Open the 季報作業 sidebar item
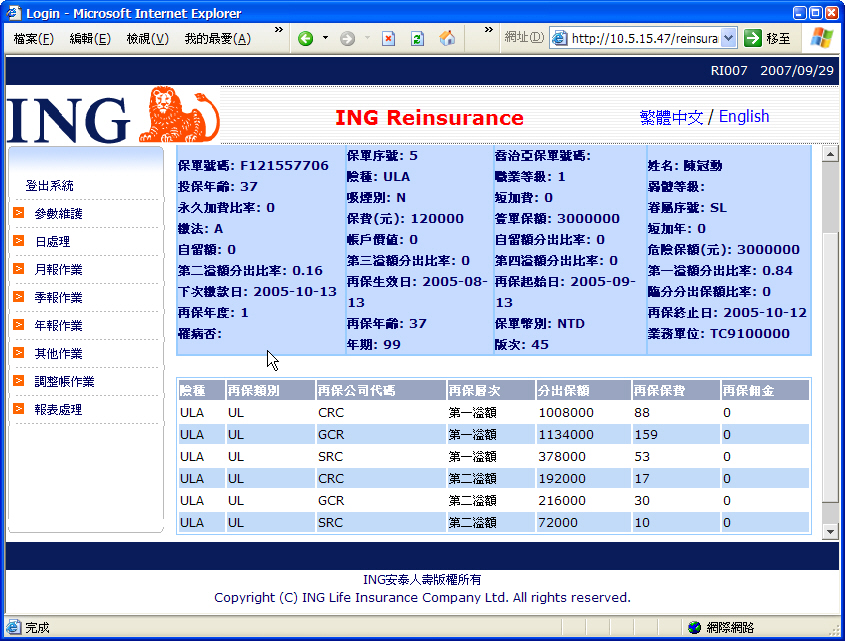This screenshot has height=641, width=845. tap(58, 298)
